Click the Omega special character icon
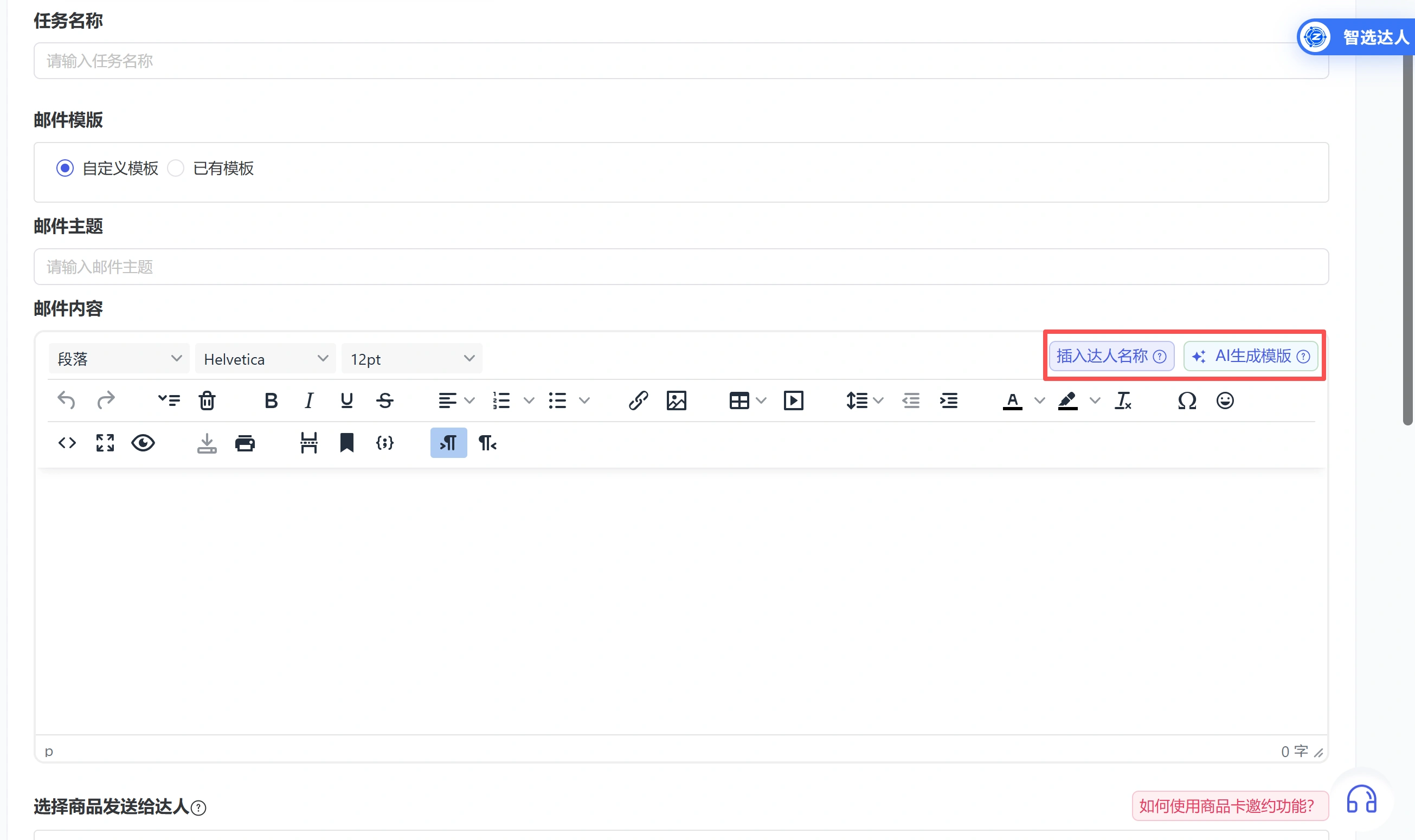The image size is (1415, 840). 1187,400
